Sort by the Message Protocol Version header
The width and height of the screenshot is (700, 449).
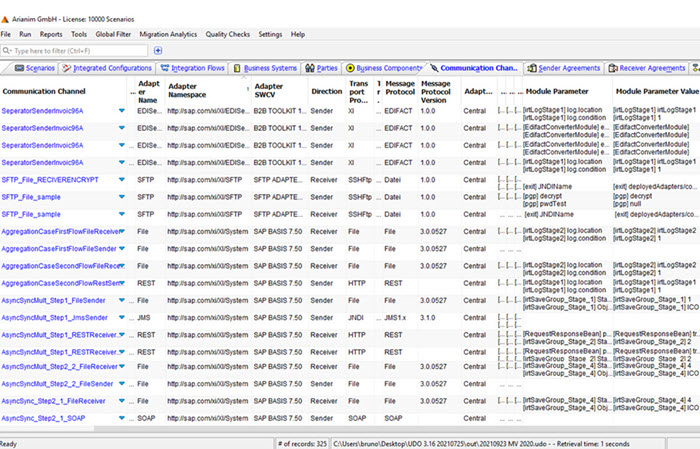pos(436,92)
